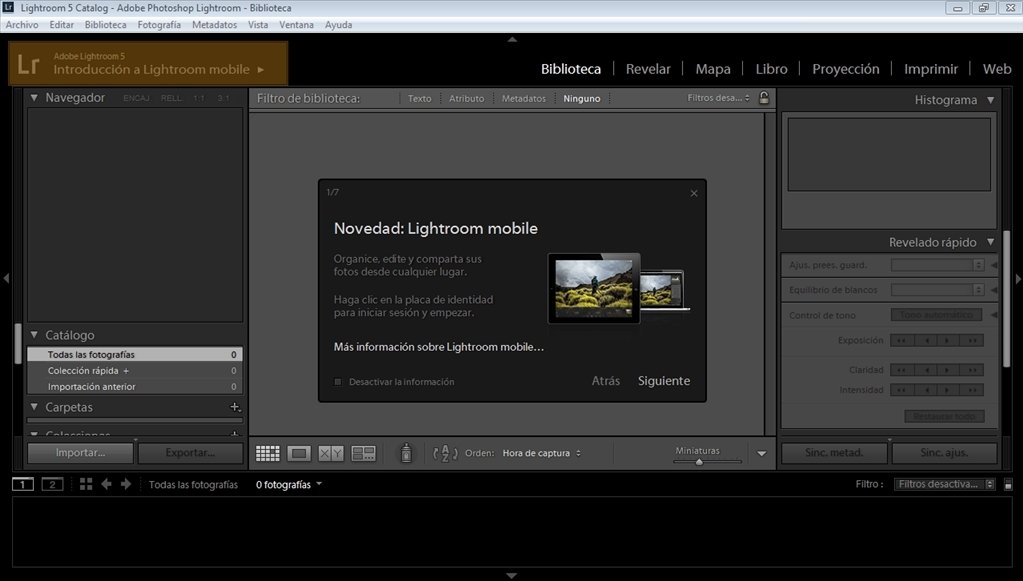Click the Sinc. metad. button
This screenshot has width=1023, height=581.
[834, 453]
